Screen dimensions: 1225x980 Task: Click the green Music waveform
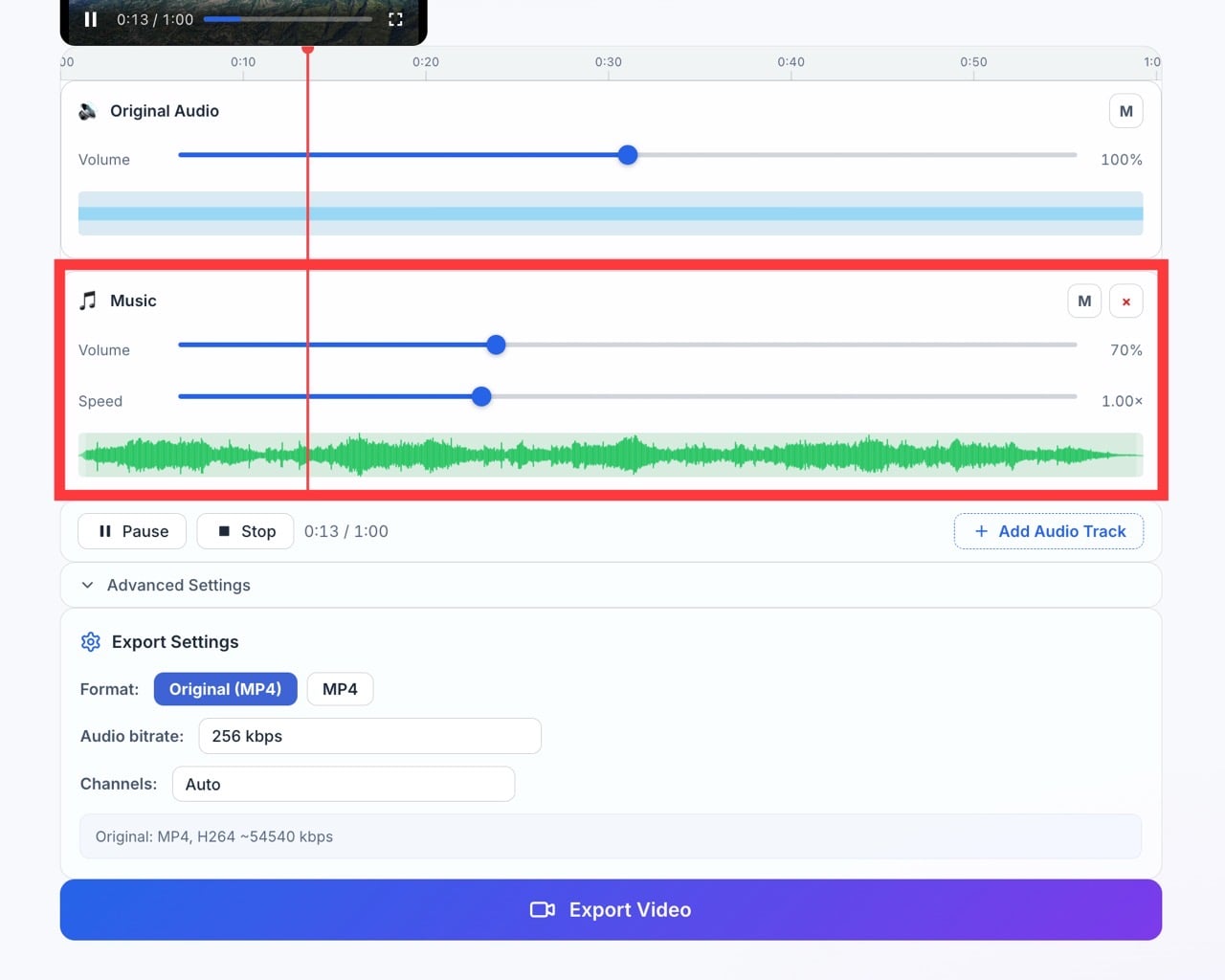(x=611, y=455)
